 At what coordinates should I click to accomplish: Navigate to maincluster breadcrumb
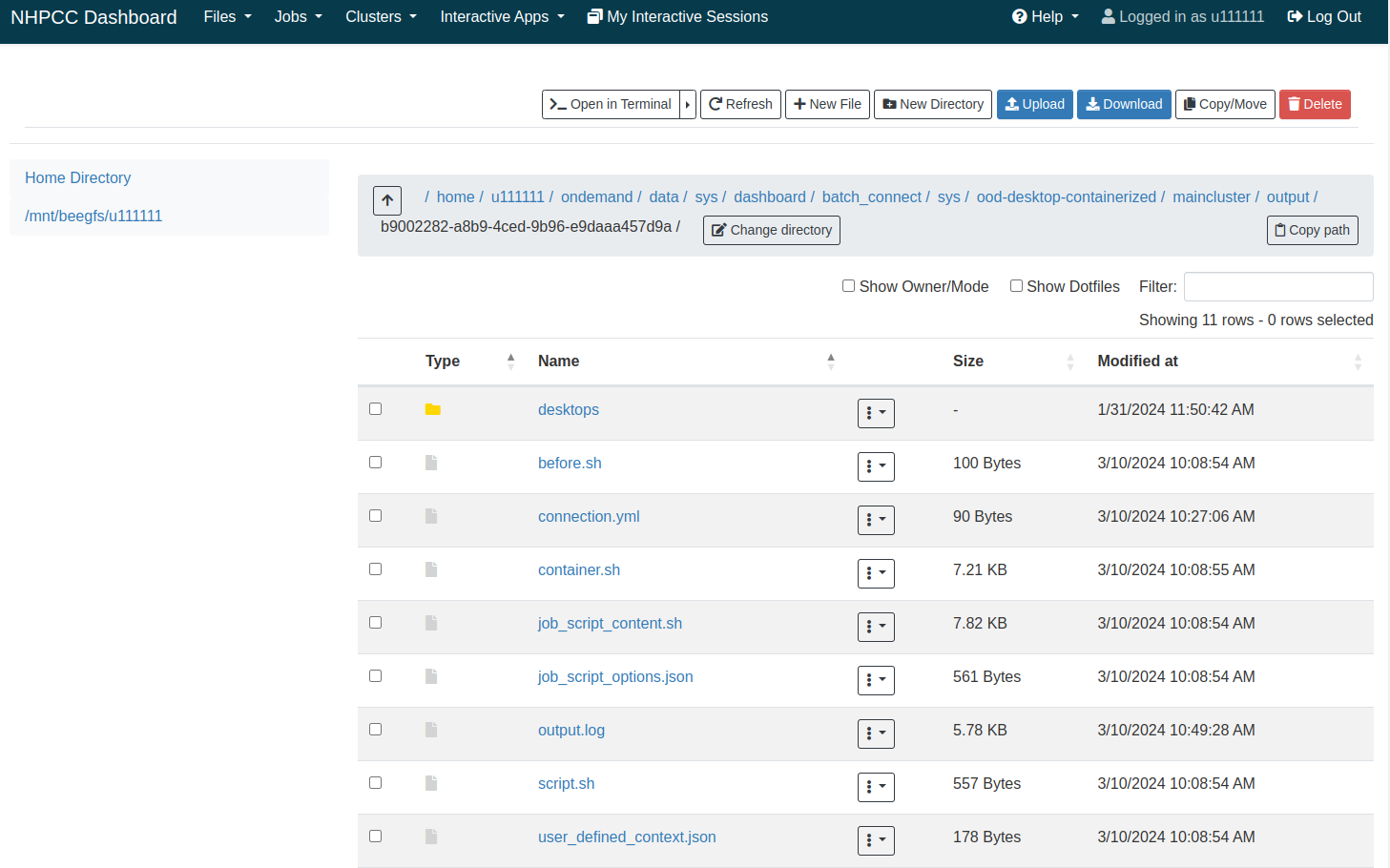1212,196
